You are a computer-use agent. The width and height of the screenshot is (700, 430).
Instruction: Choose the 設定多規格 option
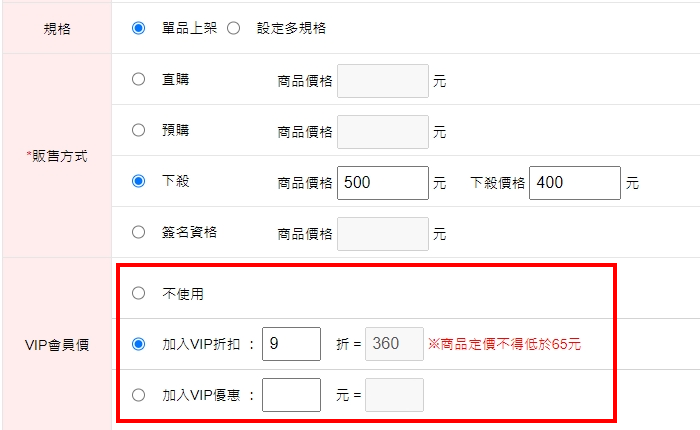click(234, 28)
